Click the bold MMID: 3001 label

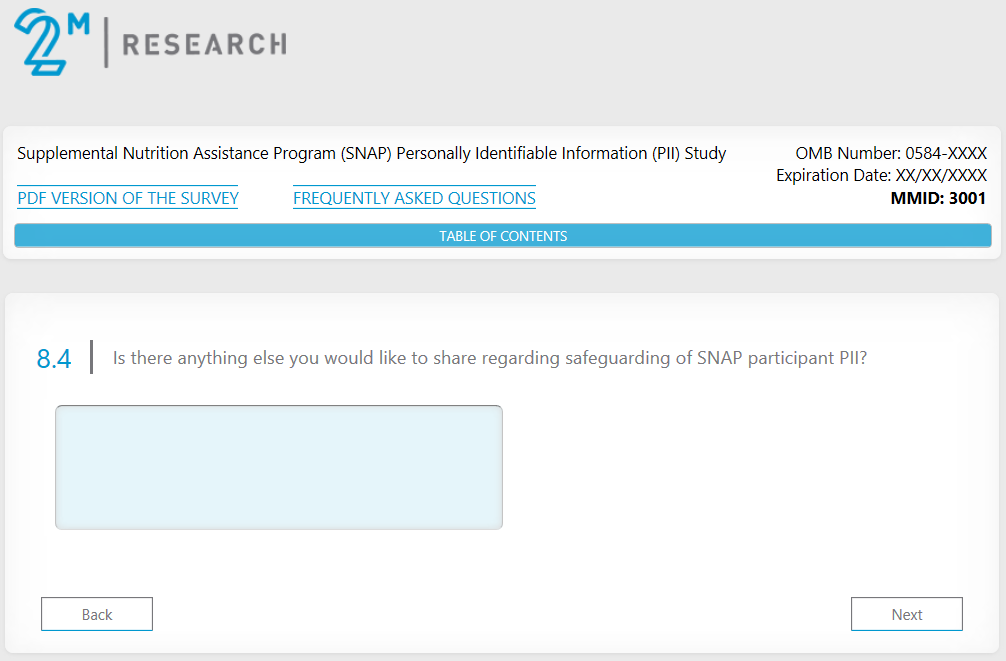[x=938, y=198]
